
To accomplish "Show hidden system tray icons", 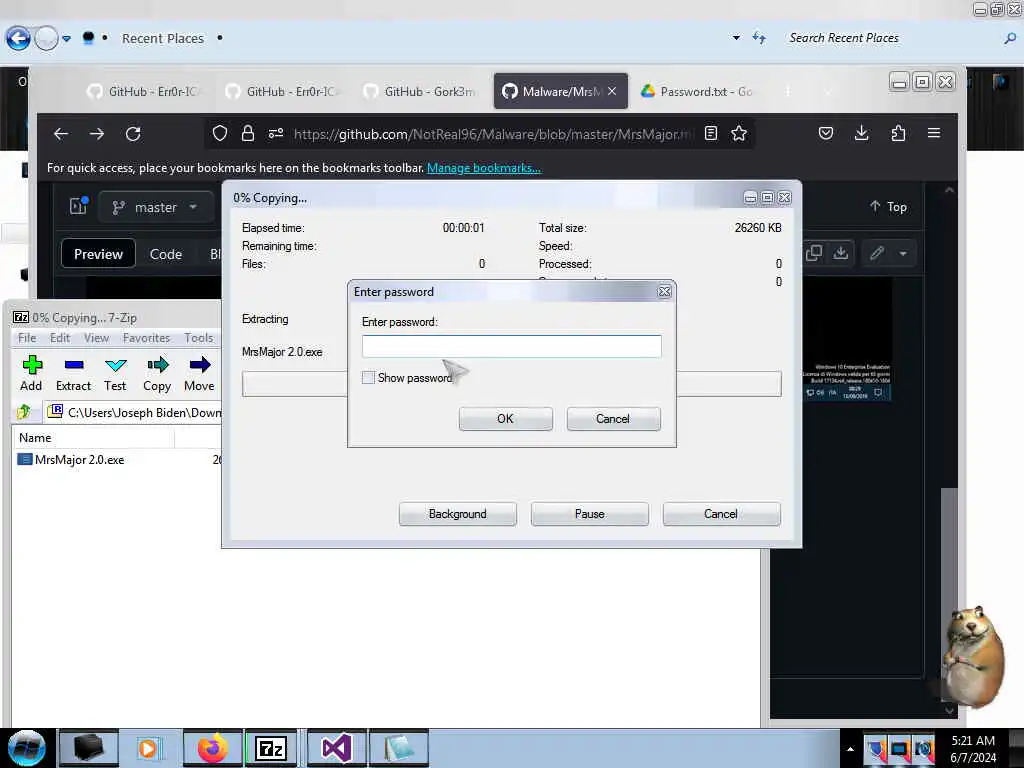I will 850,749.
